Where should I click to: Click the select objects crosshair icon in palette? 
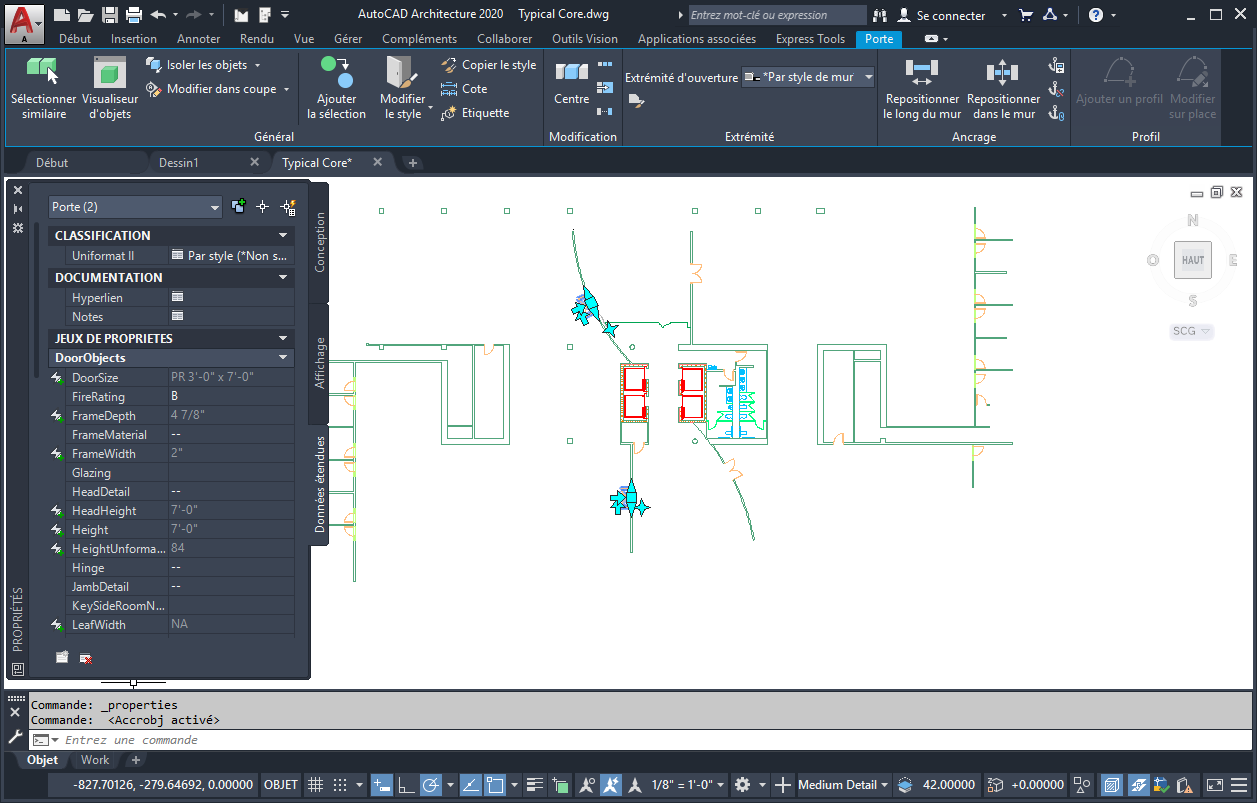click(x=263, y=207)
